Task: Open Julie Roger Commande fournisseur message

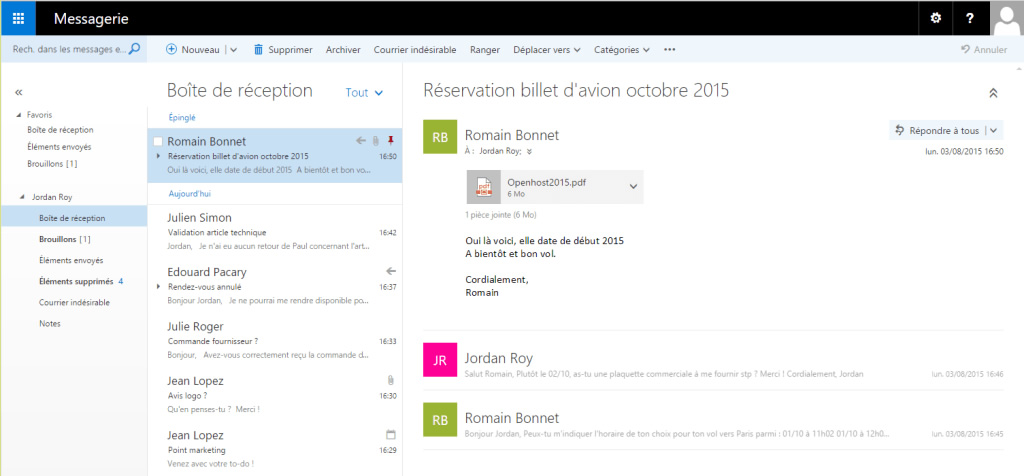Action: 275,341
